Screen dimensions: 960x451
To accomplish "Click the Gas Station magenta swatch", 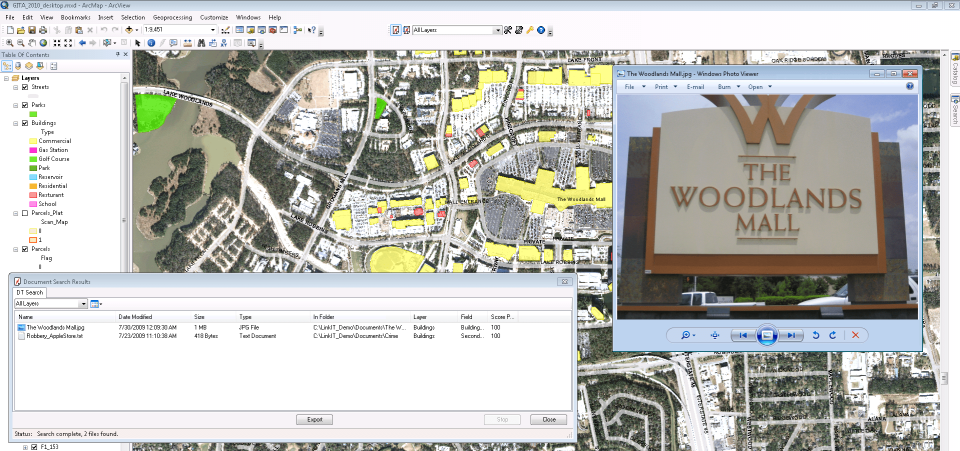I will click(x=33, y=150).
